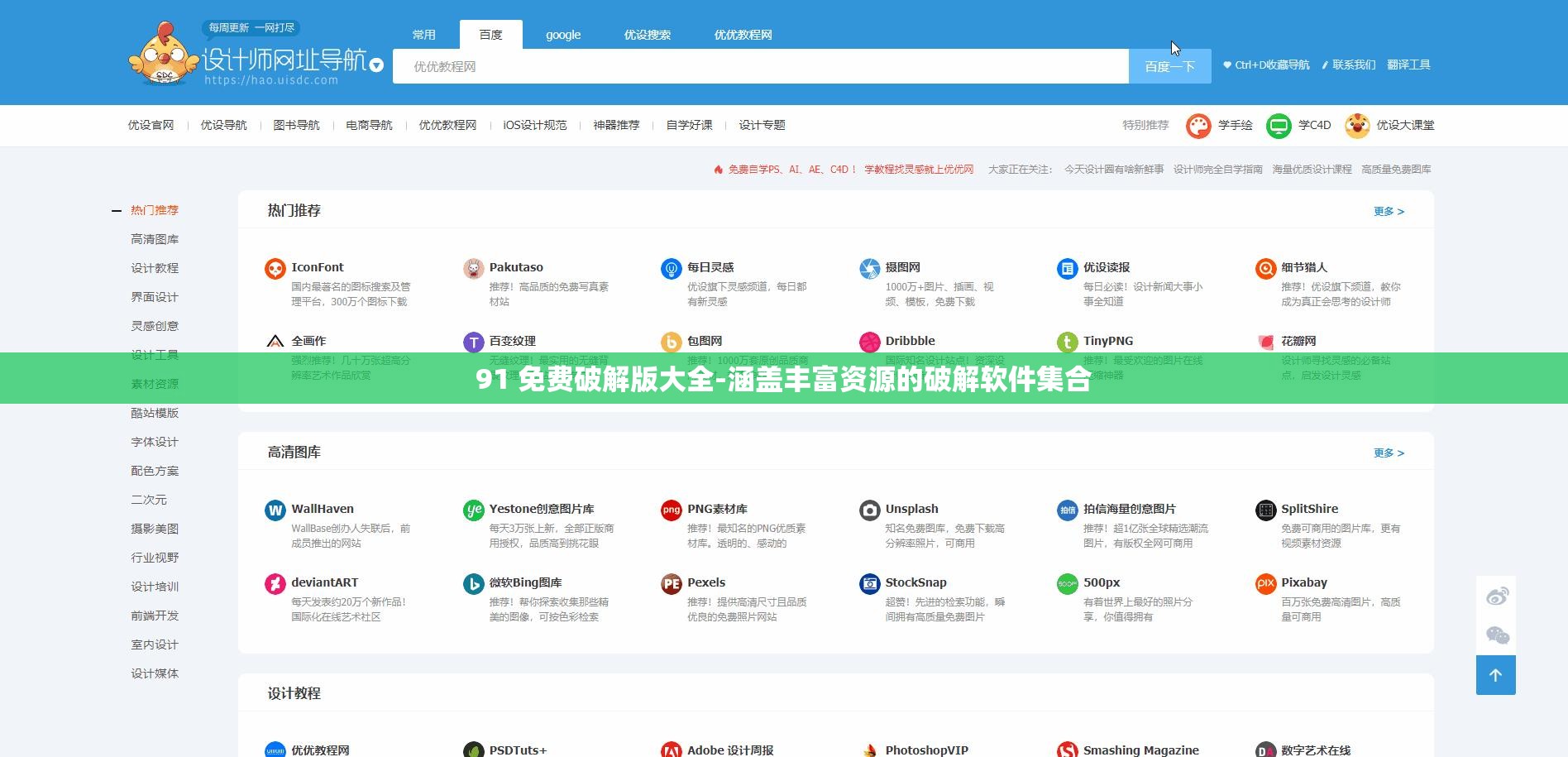1568x757 pixels.
Task: Open the TinyPNG icon
Action: tap(1067, 341)
